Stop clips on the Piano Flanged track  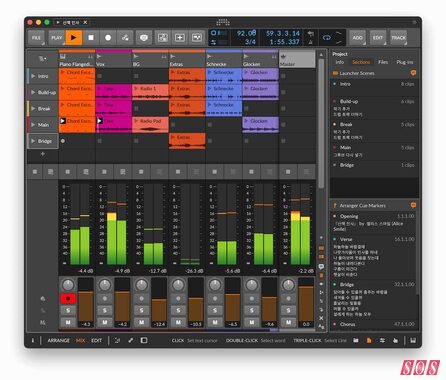click(x=68, y=172)
